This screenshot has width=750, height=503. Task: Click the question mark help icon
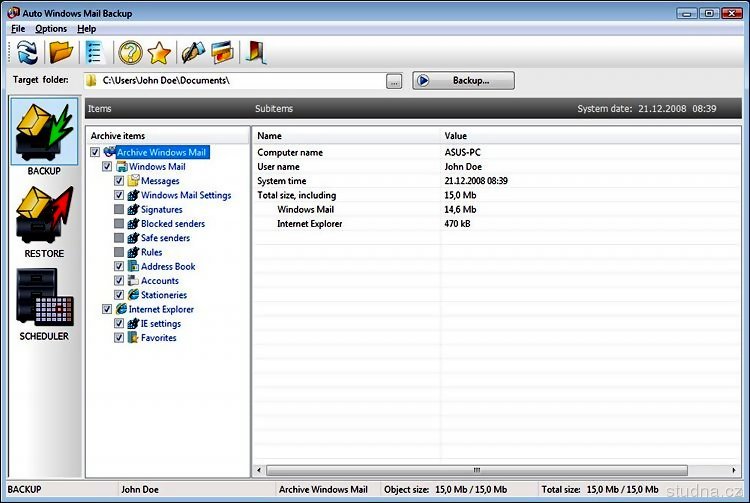coord(130,53)
